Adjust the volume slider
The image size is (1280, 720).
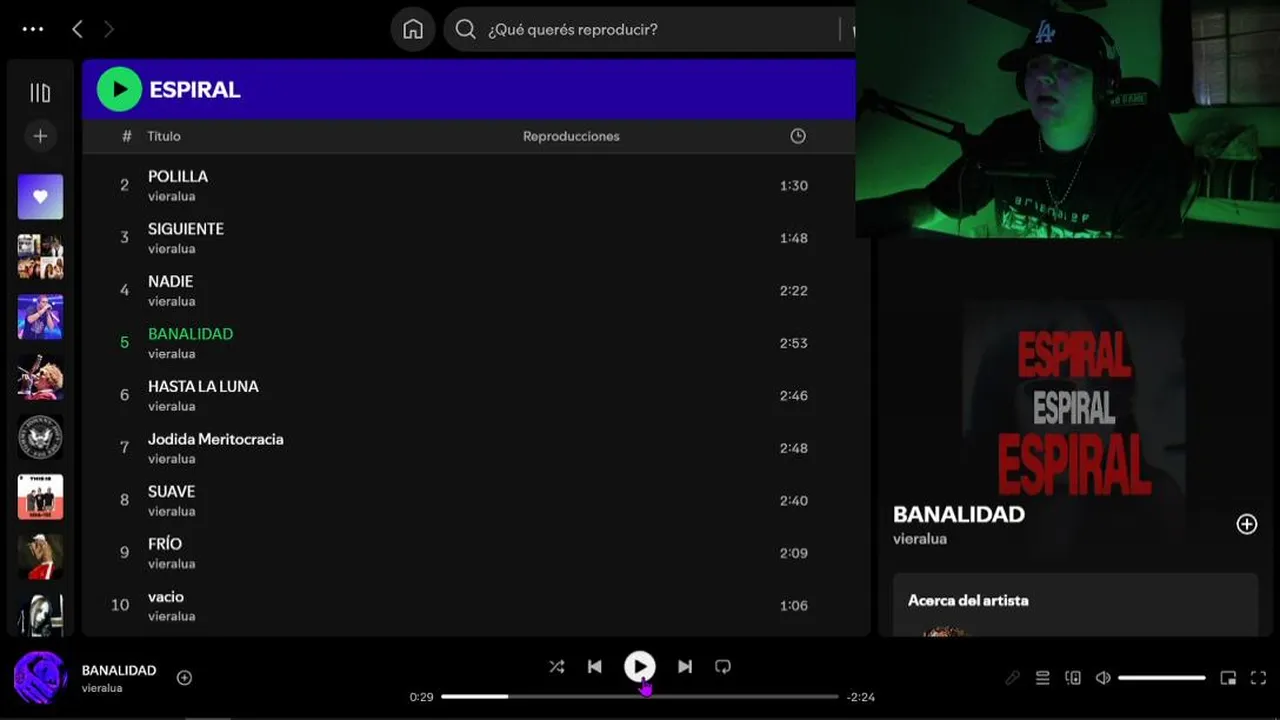[1162, 678]
